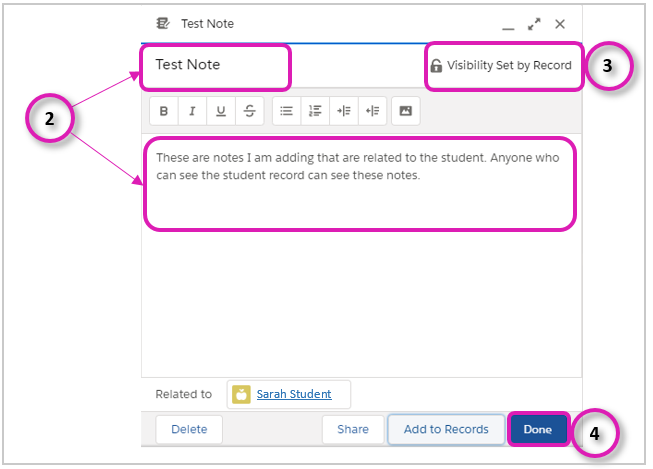Click Add to Records button
653x469 pixels.
coord(446,429)
